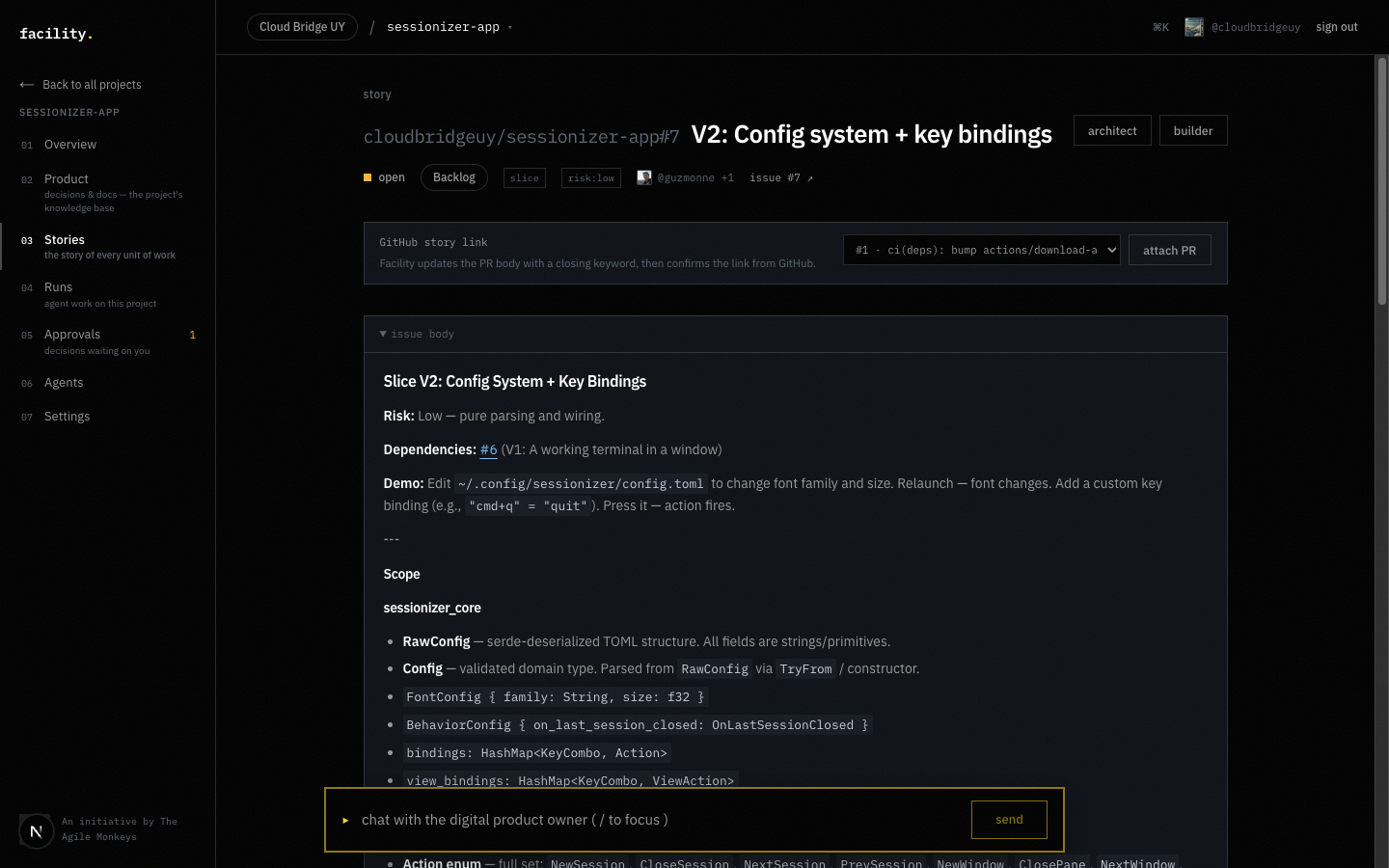The height and width of the screenshot is (868, 1389).
Task: Click the Scope heading
Action: point(402,575)
